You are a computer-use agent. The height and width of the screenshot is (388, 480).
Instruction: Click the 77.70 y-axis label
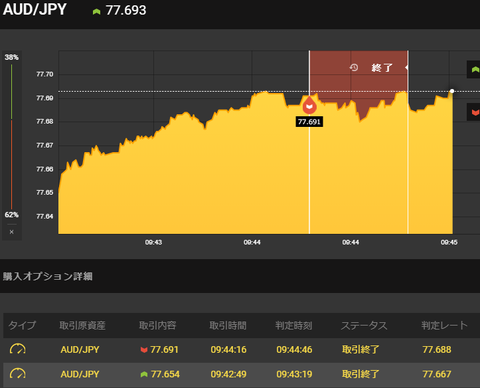(45, 74)
